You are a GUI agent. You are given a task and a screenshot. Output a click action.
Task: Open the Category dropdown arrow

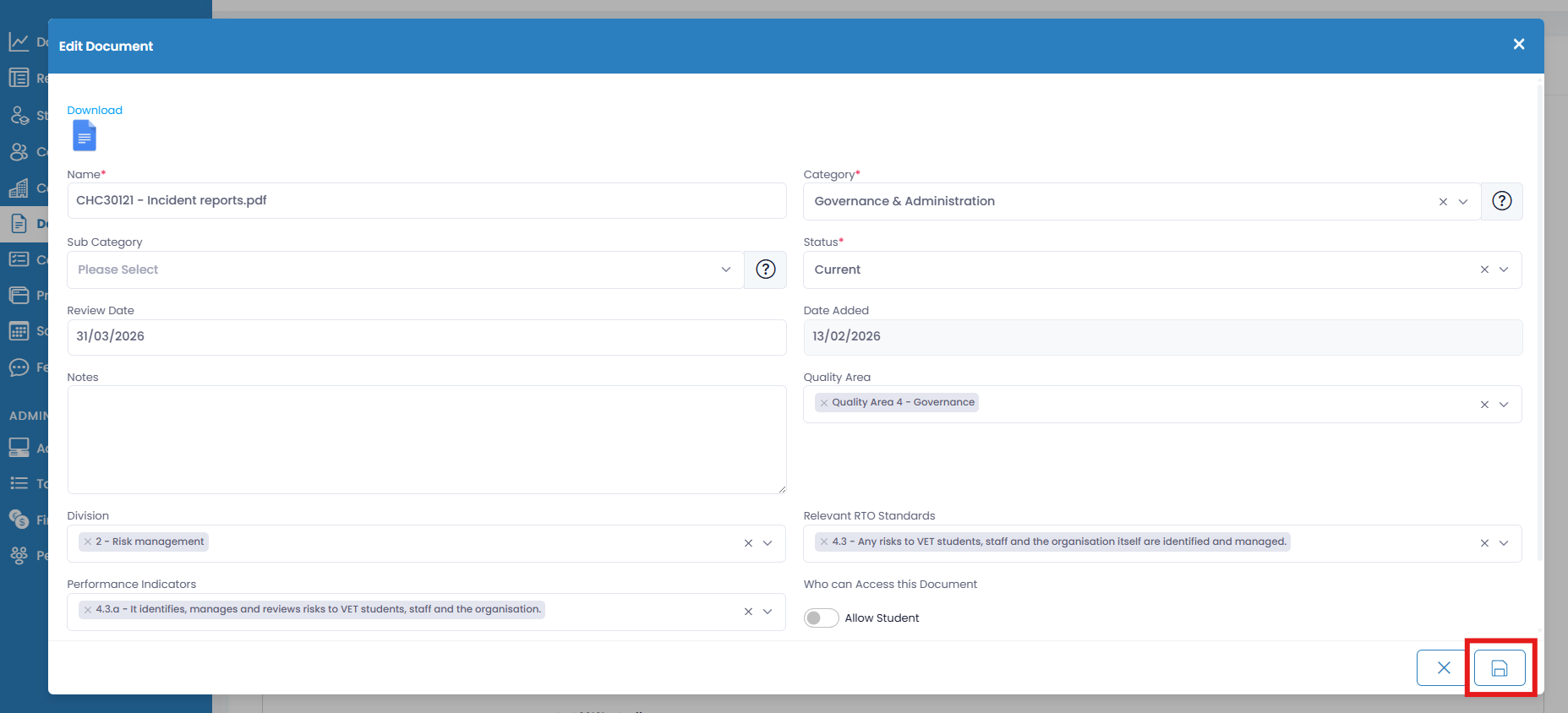1463,202
